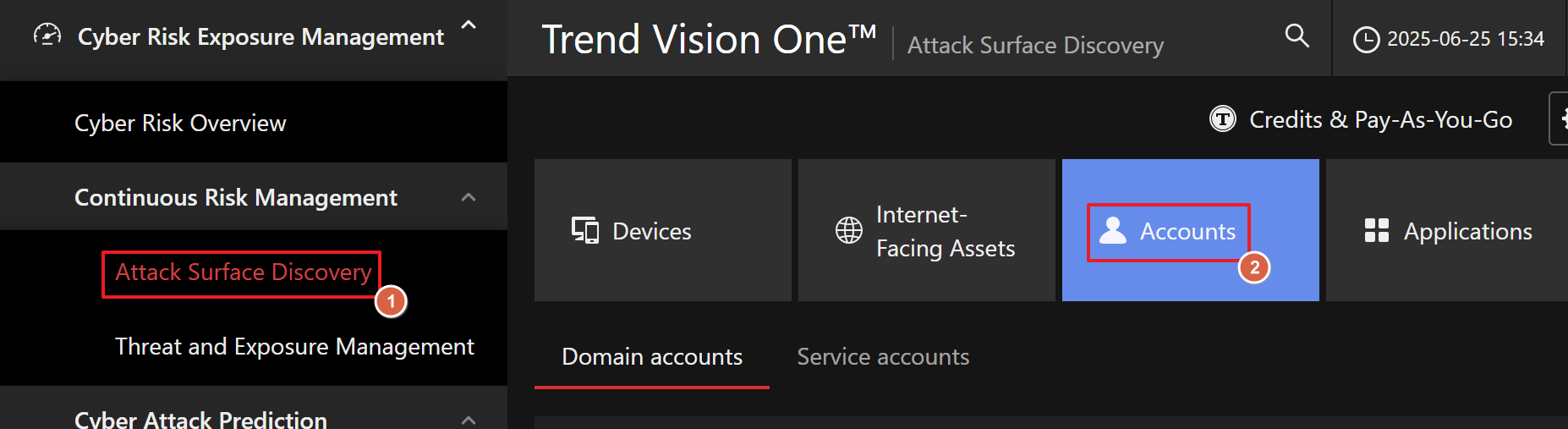Click the Credits coin icon
This screenshot has height=429, width=1568.
(x=1222, y=119)
